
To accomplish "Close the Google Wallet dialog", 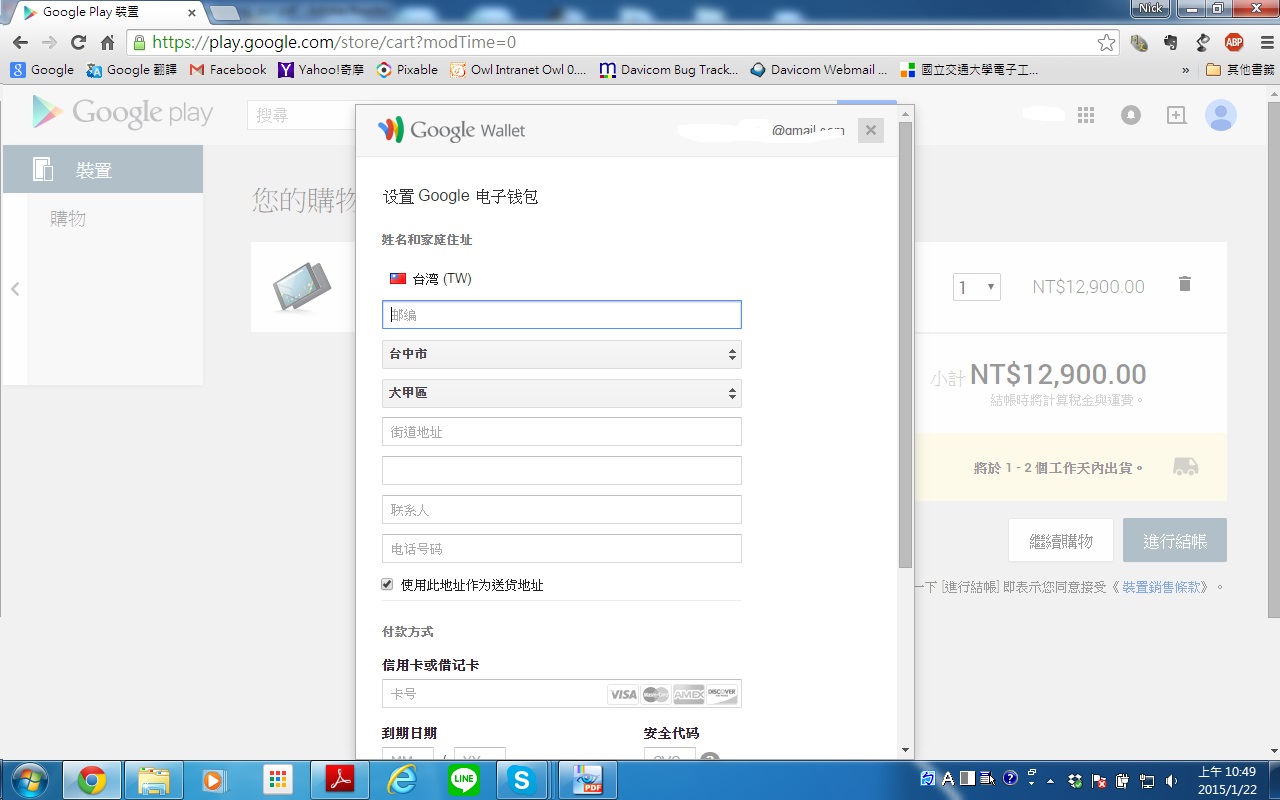I will point(871,130).
